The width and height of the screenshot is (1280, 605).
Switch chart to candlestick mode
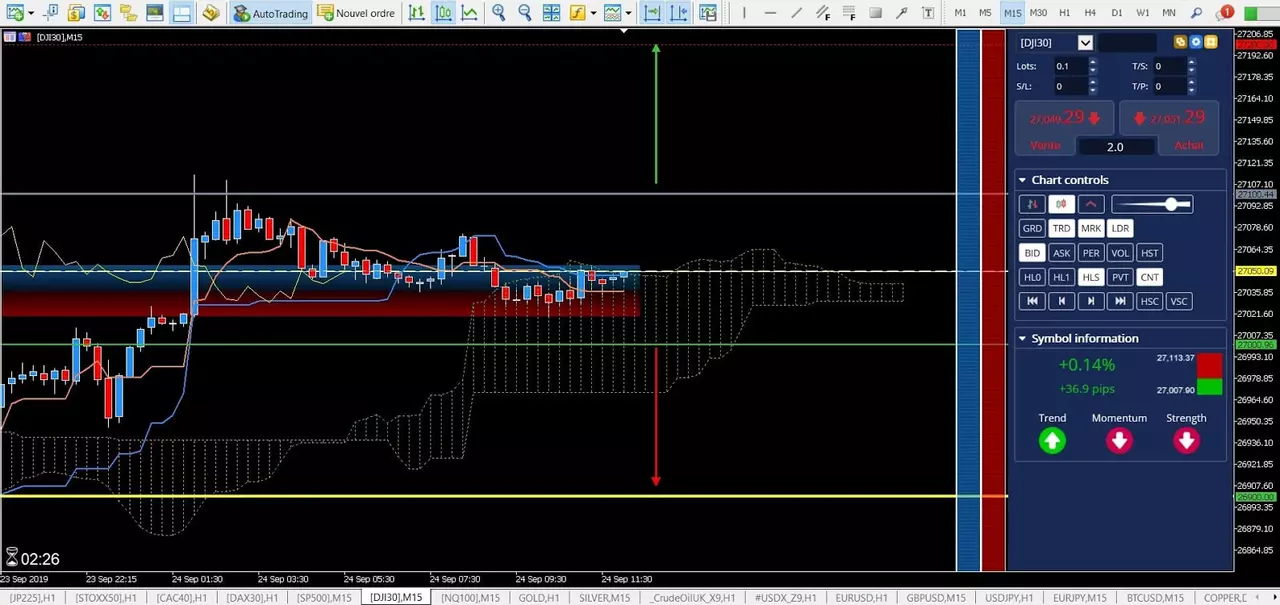pos(443,13)
